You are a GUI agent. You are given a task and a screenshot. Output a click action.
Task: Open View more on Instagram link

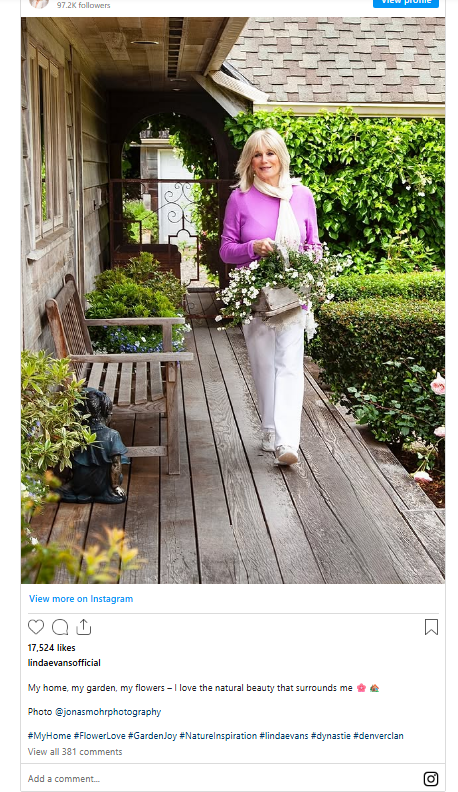click(x=81, y=599)
